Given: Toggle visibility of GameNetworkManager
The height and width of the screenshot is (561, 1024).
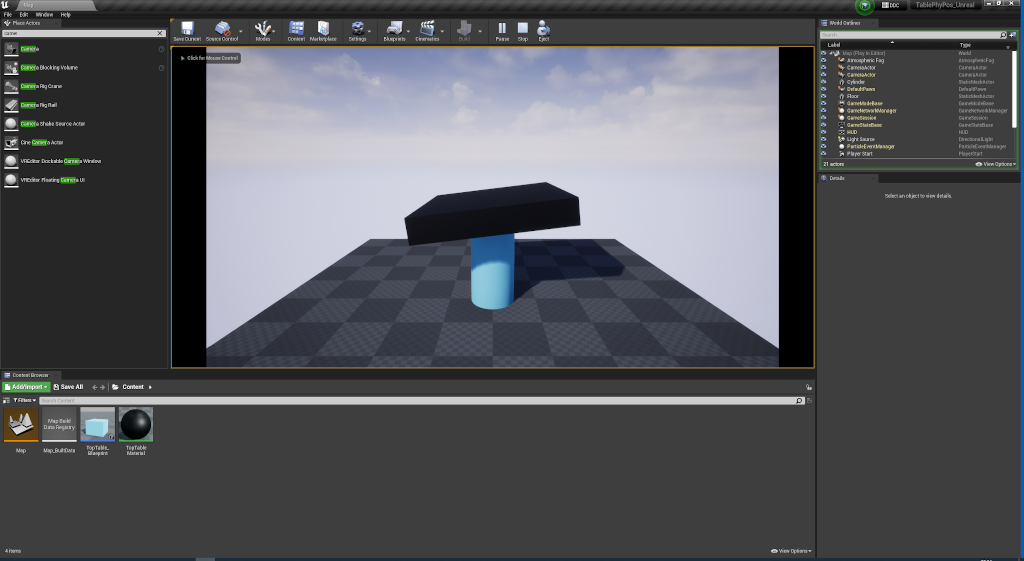Looking at the screenshot, I should pyautogui.click(x=824, y=110).
